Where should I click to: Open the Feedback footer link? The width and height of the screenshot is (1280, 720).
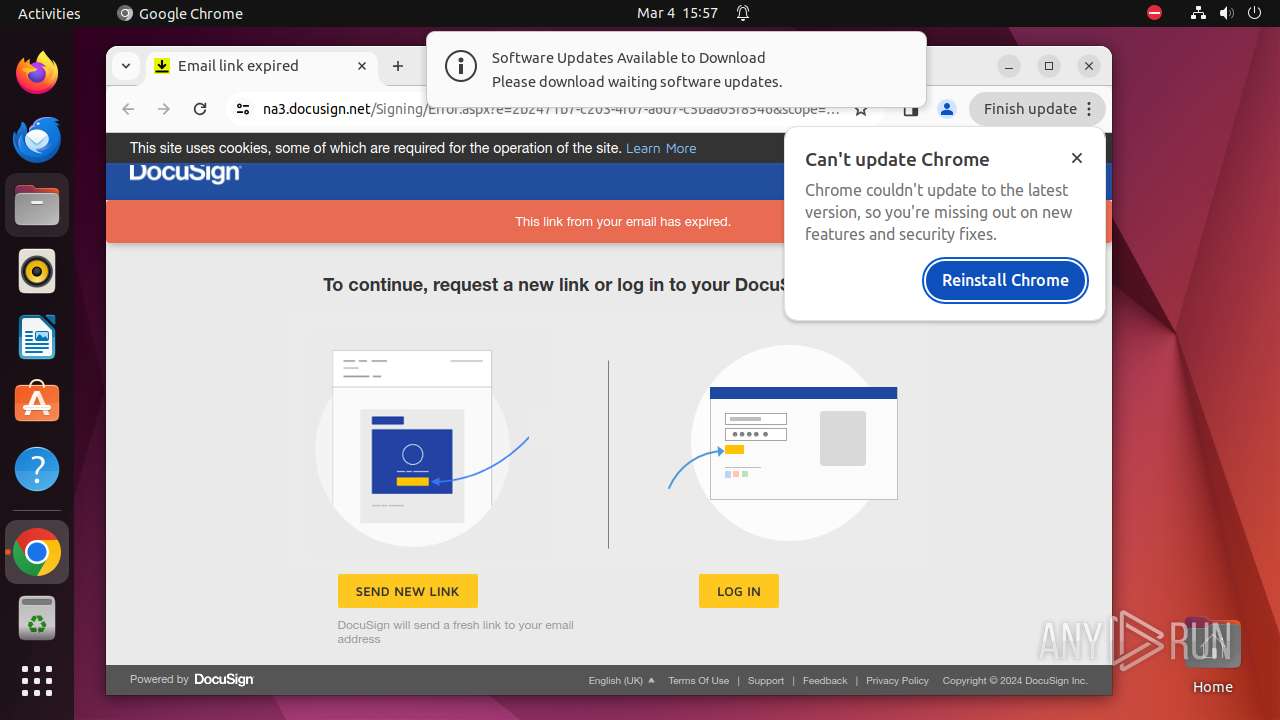coord(825,680)
